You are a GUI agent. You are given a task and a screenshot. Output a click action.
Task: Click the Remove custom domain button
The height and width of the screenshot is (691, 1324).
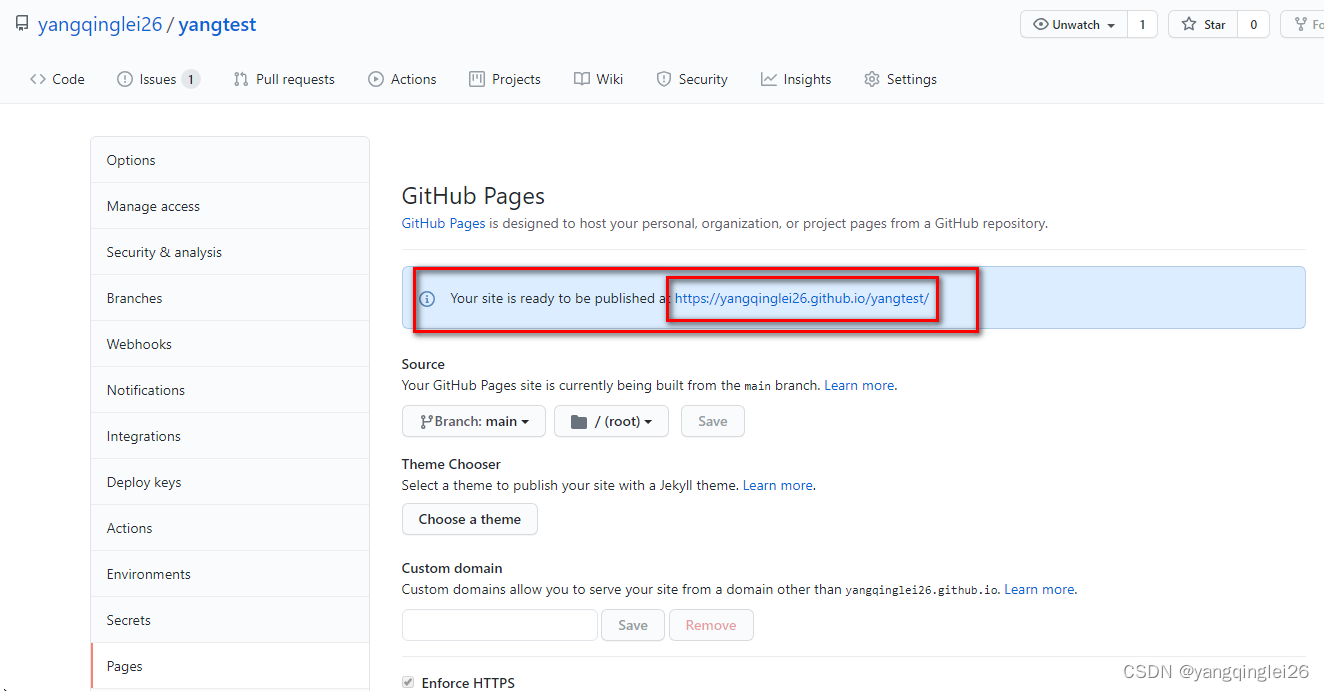pos(711,625)
